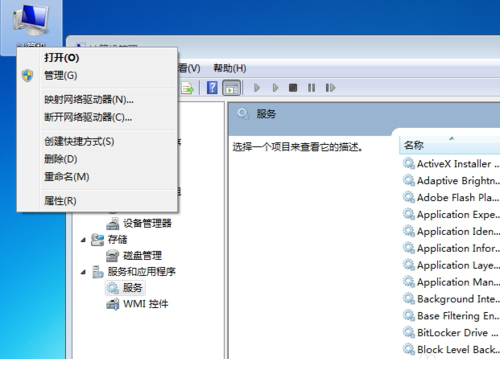Click the 存储 node icon
Image resolution: width=500 pixels, height=373 pixels.
point(97,240)
